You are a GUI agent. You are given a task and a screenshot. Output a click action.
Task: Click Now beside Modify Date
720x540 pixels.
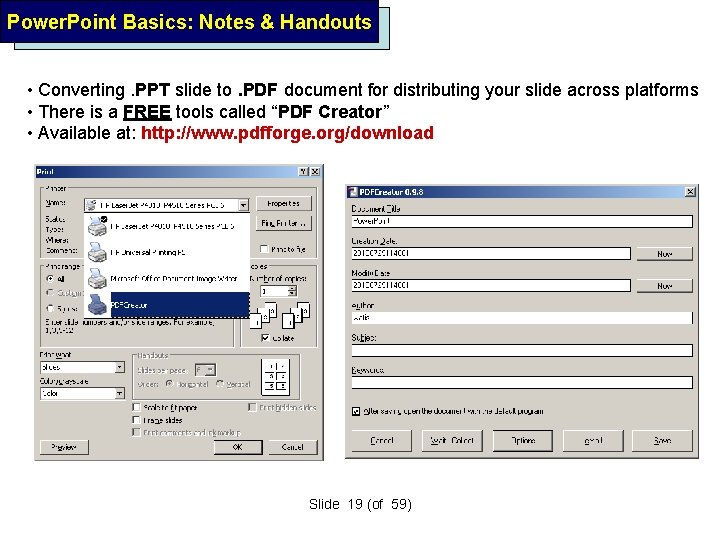coord(664,286)
